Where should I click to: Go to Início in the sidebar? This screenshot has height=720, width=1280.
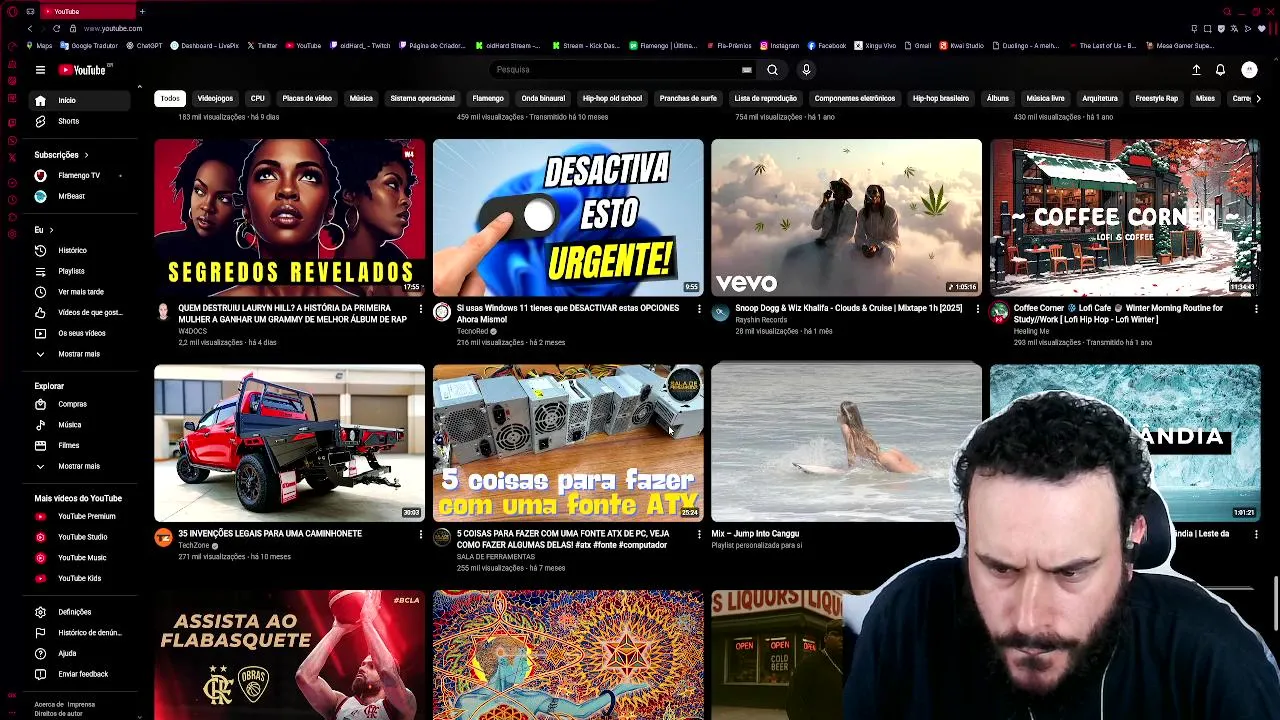[x=79, y=100]
